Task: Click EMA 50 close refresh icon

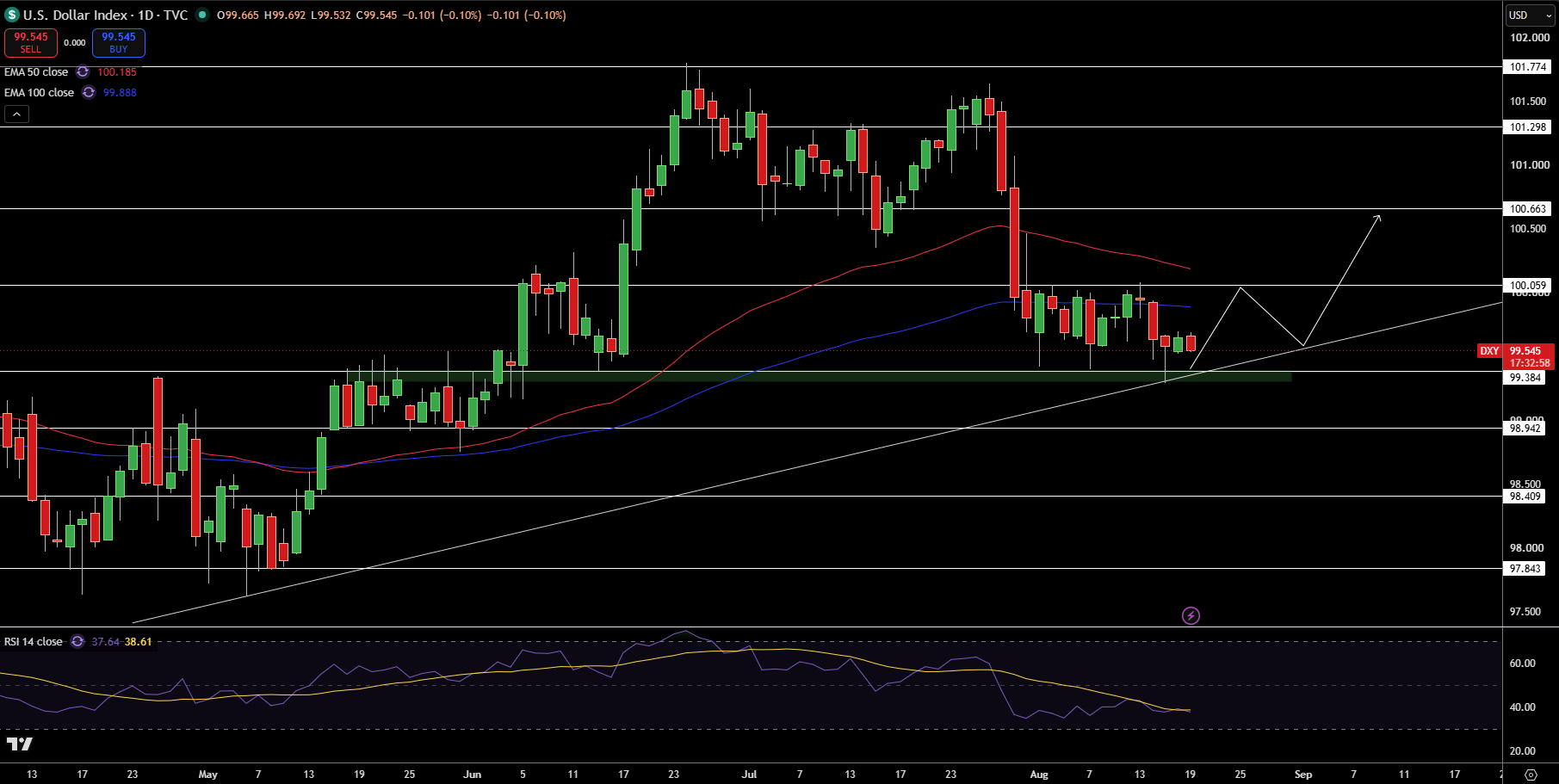Action: pyautogui.click(x=83, y=72)
